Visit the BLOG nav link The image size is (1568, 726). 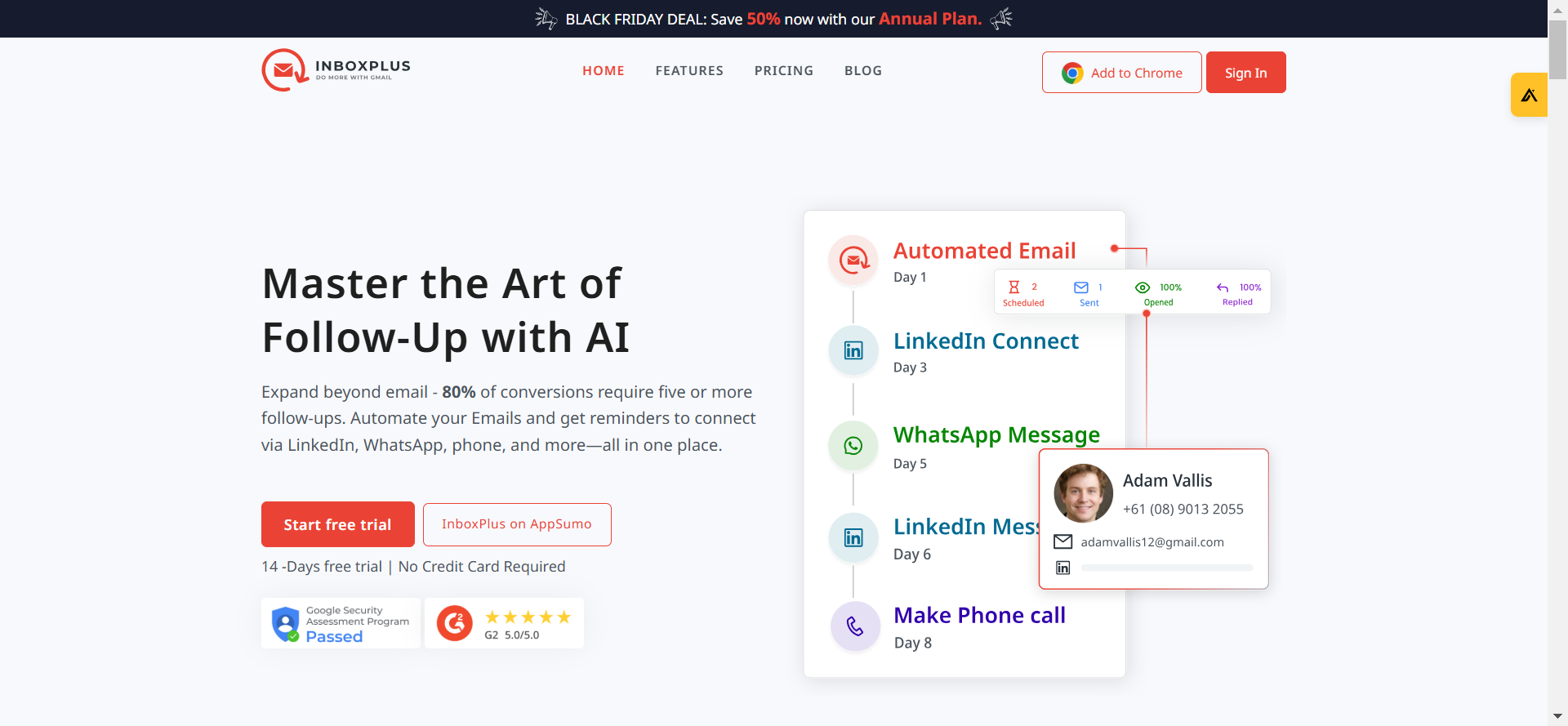863,71
